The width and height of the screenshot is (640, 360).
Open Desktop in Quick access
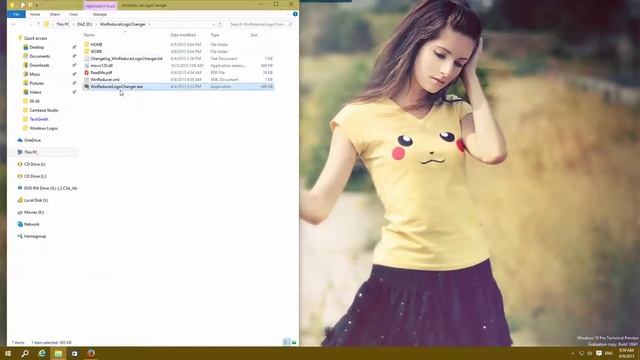[x=36, y=47]
